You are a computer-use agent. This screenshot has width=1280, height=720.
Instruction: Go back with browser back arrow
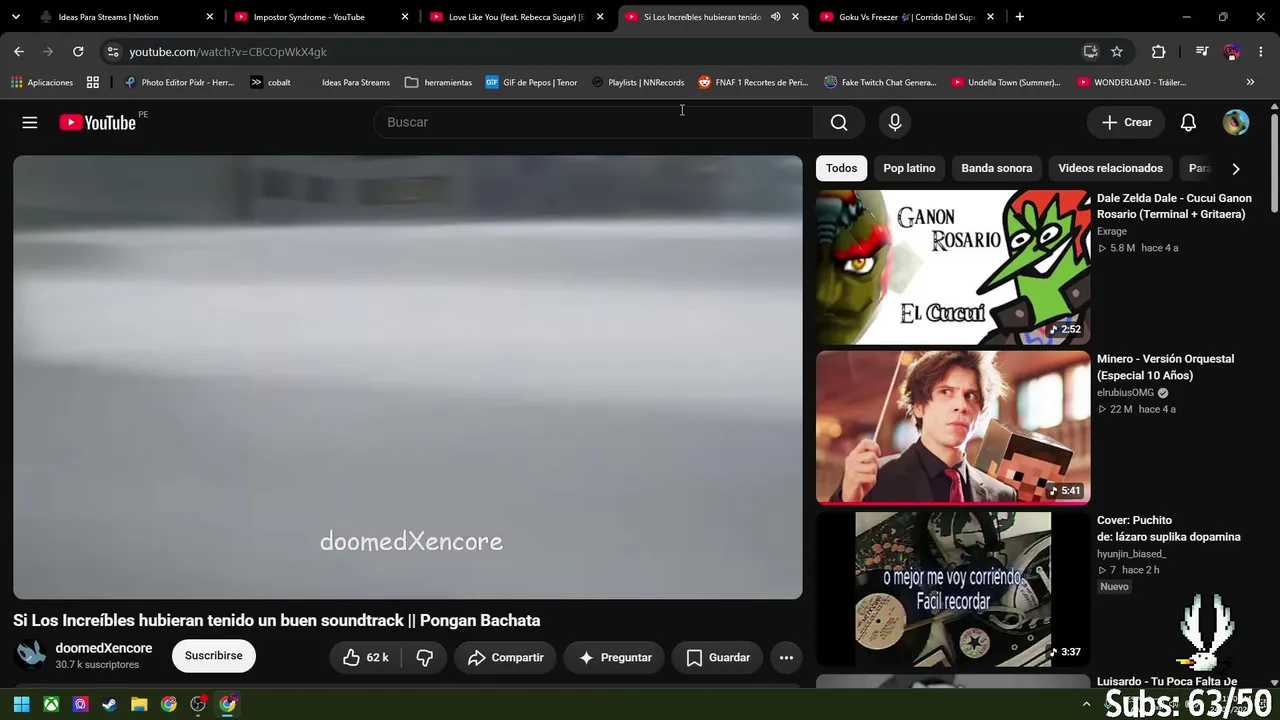click(19, 52)
